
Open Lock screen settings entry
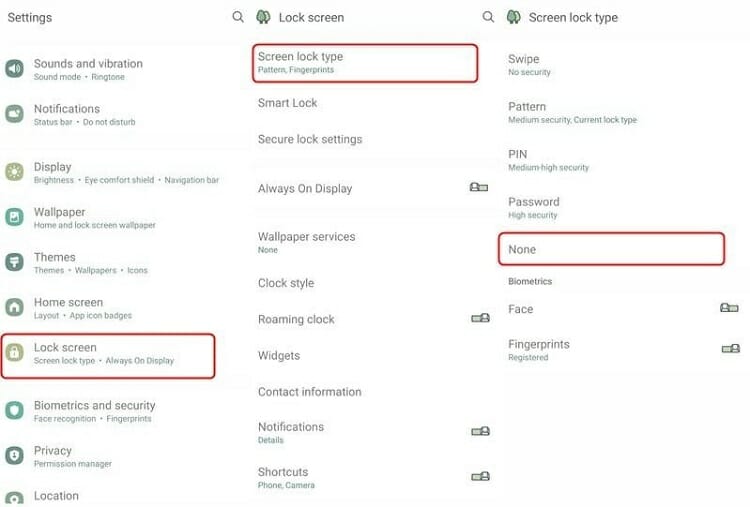(x=108, y=356)
